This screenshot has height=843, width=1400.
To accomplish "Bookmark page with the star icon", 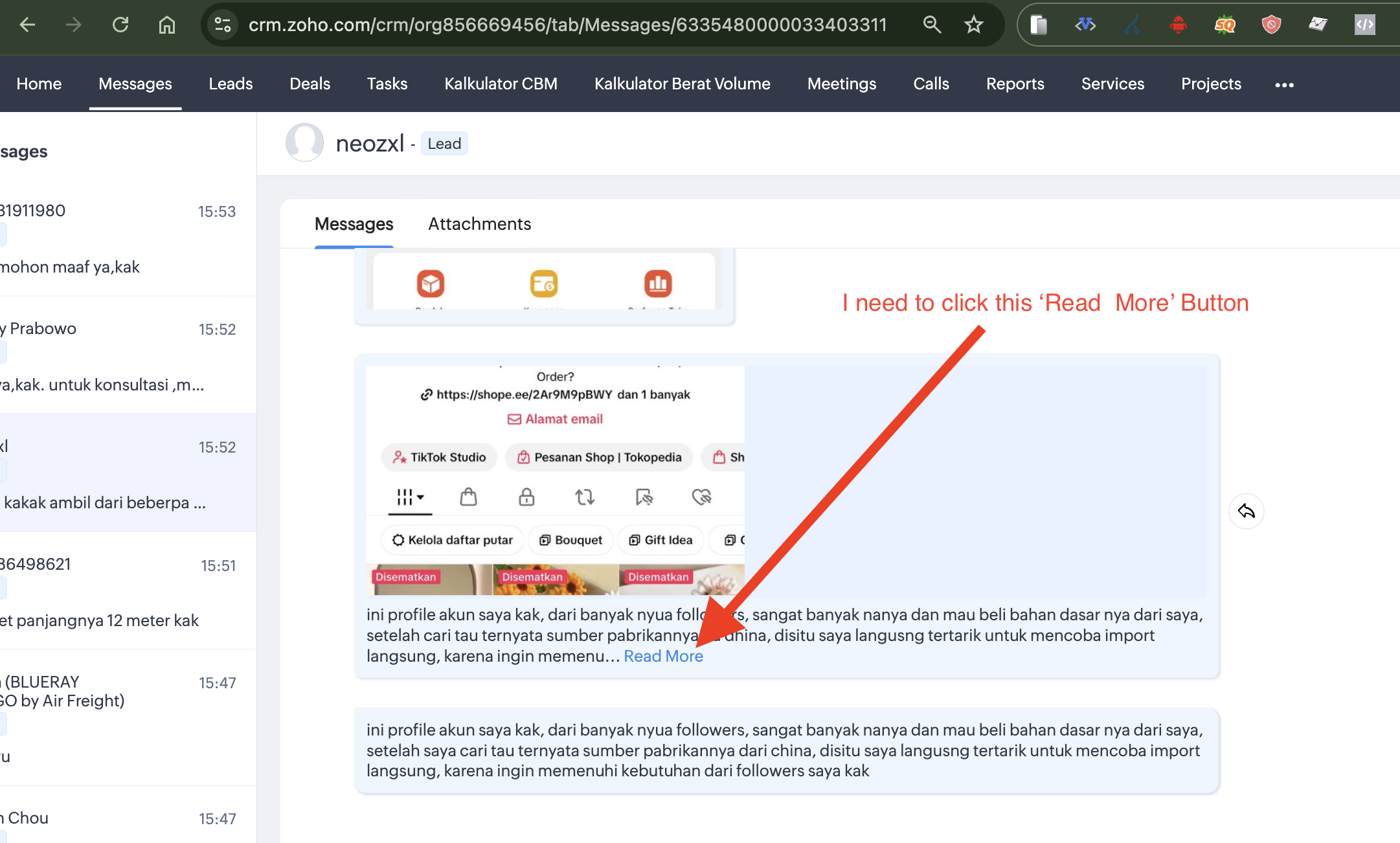I will [x=973, y=25].
